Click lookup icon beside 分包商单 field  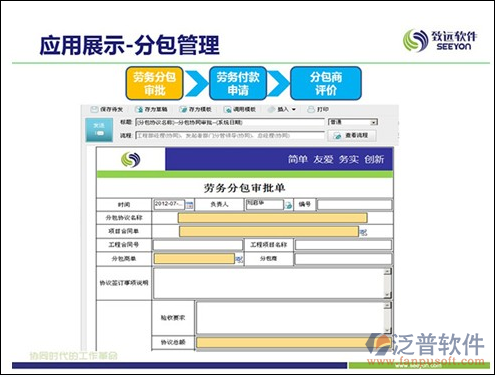(x=239, y=259)
